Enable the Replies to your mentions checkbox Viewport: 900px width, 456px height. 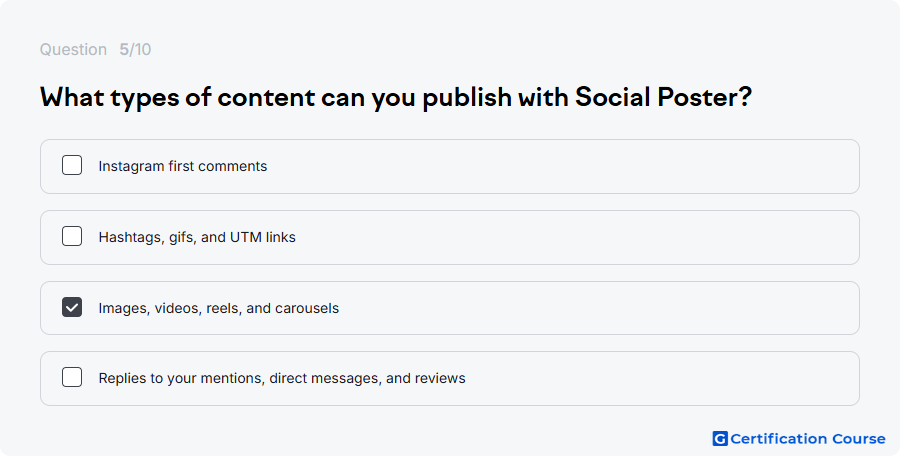pos(72,377)
